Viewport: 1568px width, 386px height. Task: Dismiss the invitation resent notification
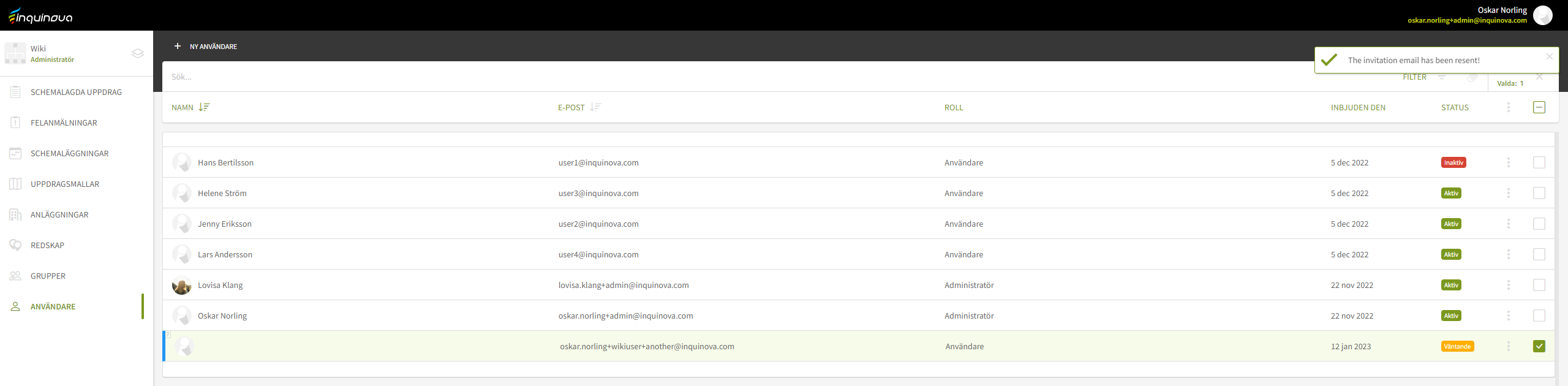pyautogui.click(x=1549, y=56)
